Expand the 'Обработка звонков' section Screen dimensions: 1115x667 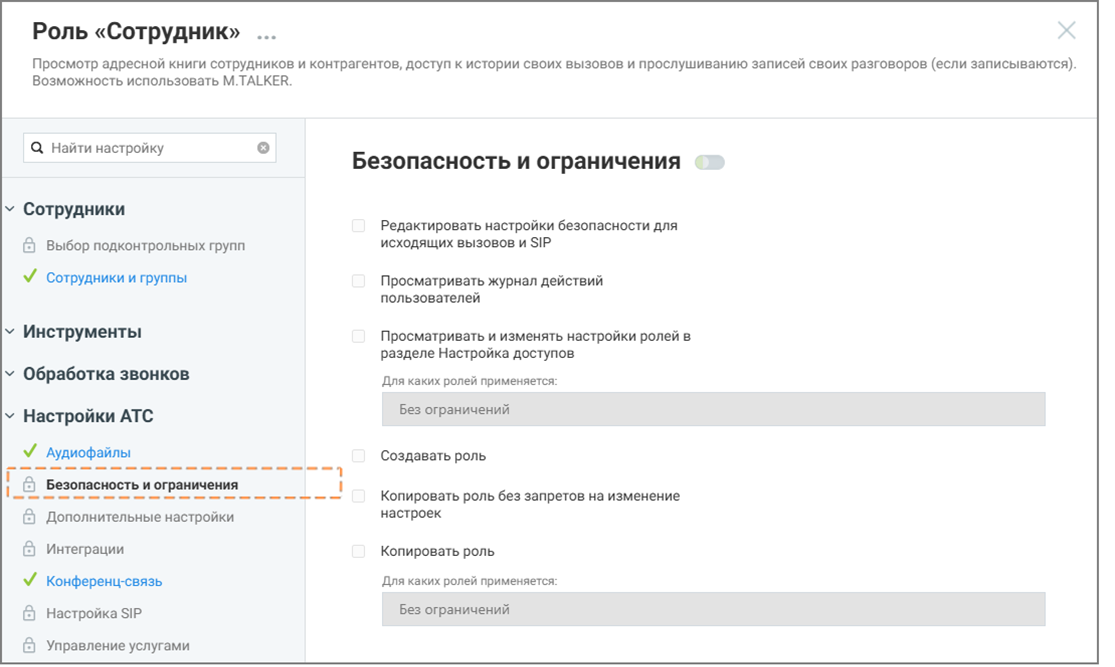click(10, 373)
